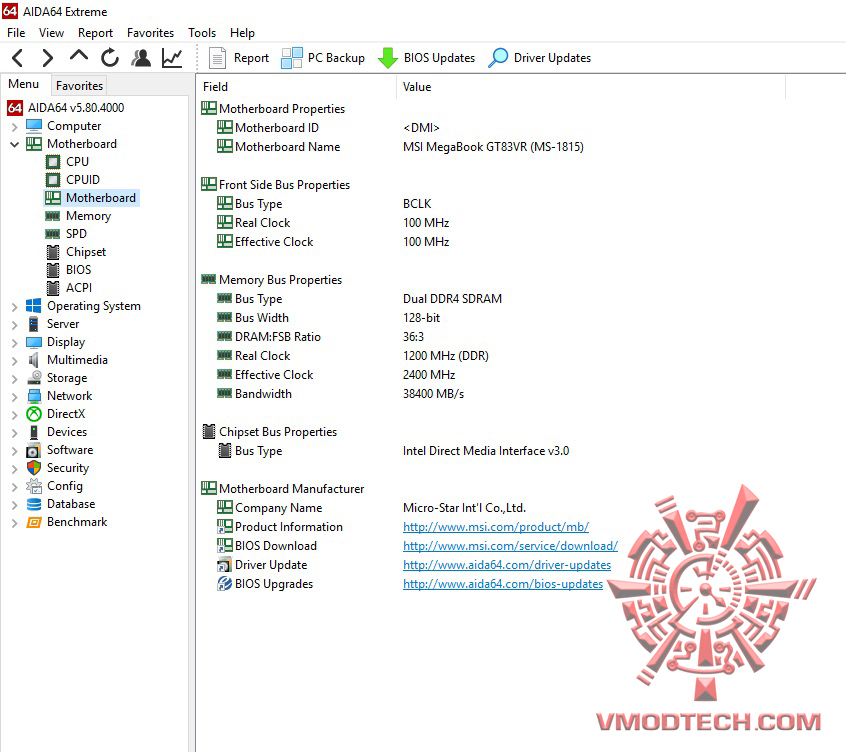Open the View menu
The height and width of the screenshot is (752, 846).
point(51,33)
